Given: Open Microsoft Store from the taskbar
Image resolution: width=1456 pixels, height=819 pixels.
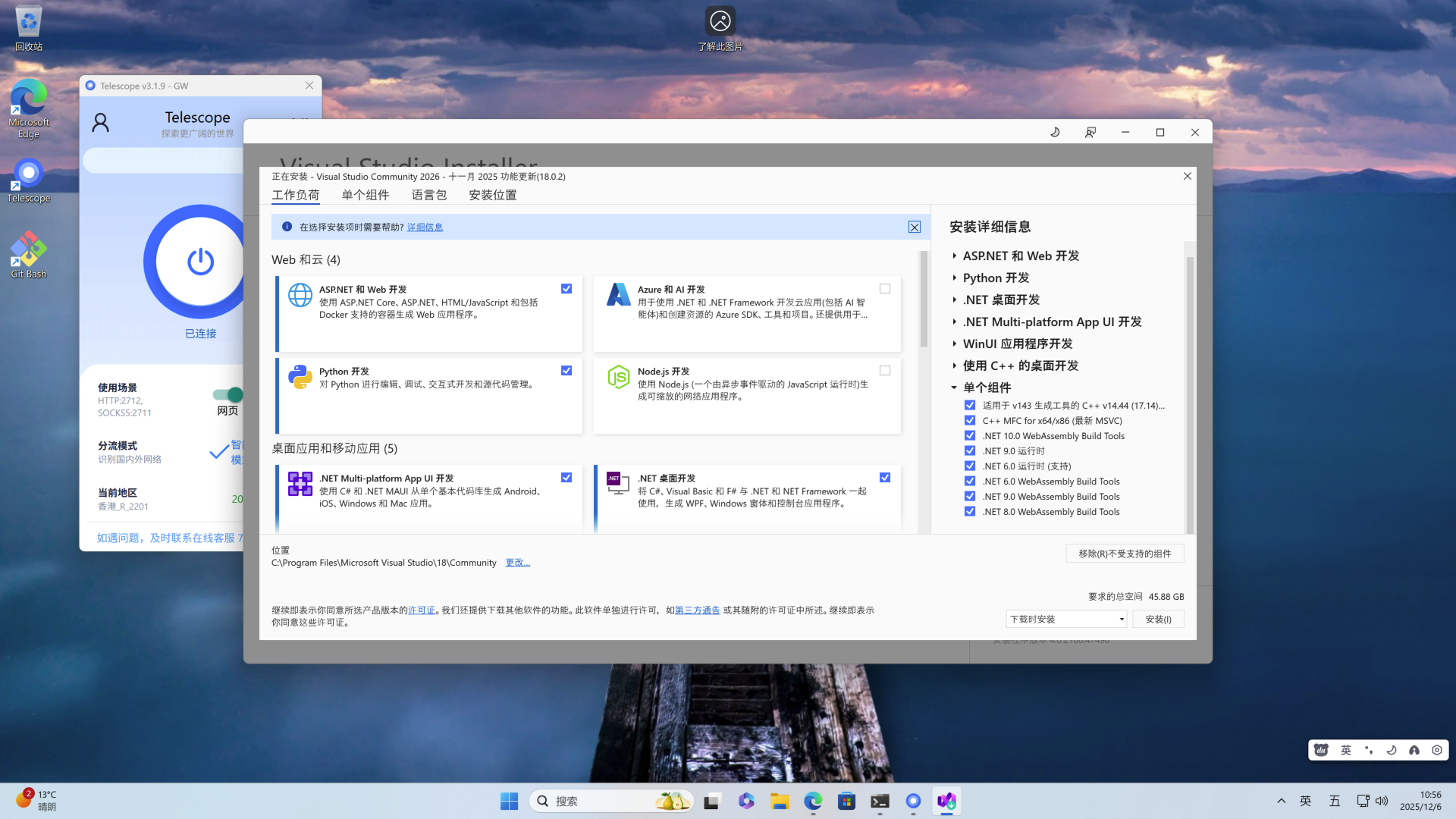Looking at the screenshot, I should (846, 801).
